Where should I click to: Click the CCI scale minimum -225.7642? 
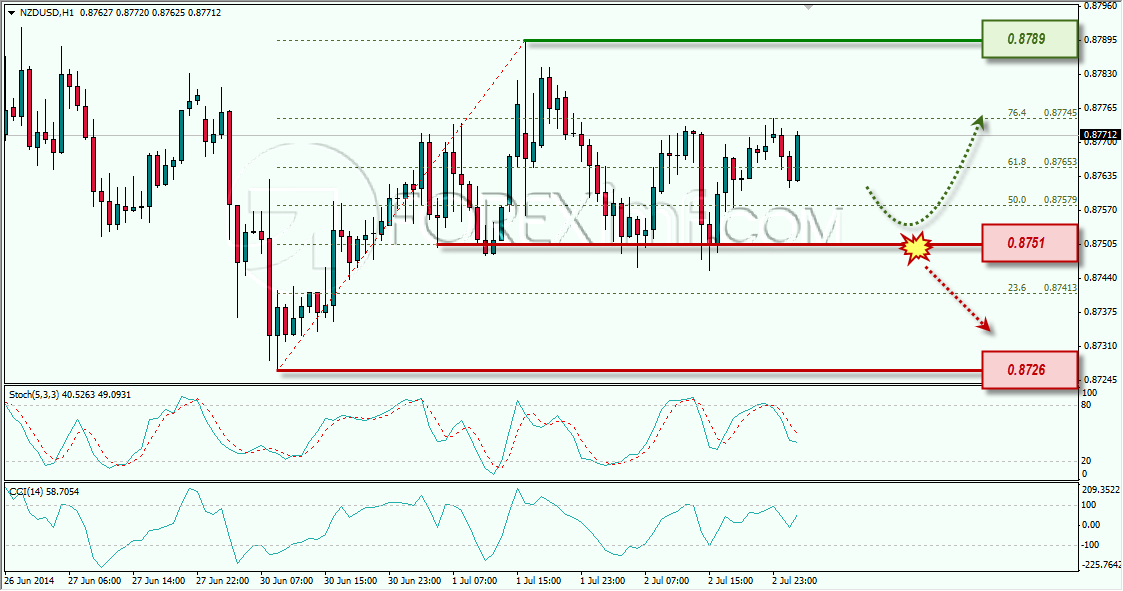pos(1101,565)
